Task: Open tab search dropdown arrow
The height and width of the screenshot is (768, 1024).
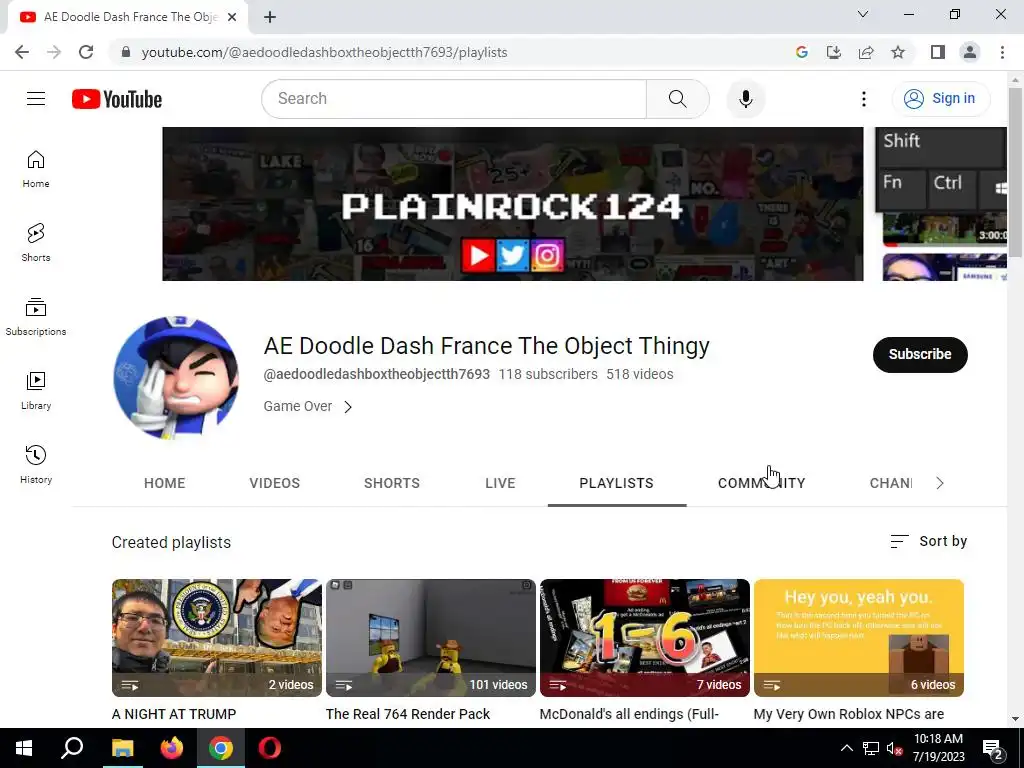Action: pyautogui.click(x=863, y=14)
